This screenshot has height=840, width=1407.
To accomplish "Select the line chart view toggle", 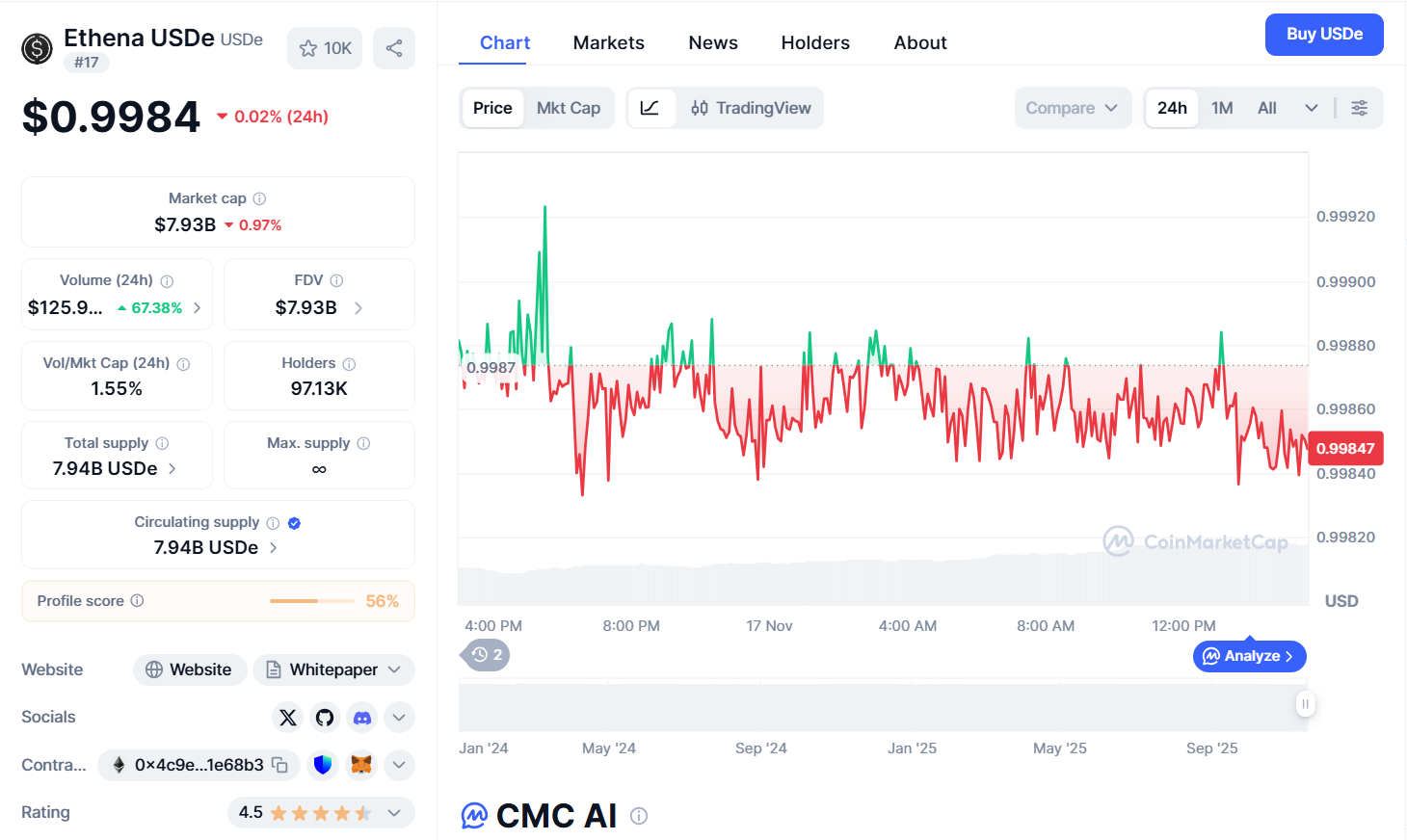I will click(650, 108).
